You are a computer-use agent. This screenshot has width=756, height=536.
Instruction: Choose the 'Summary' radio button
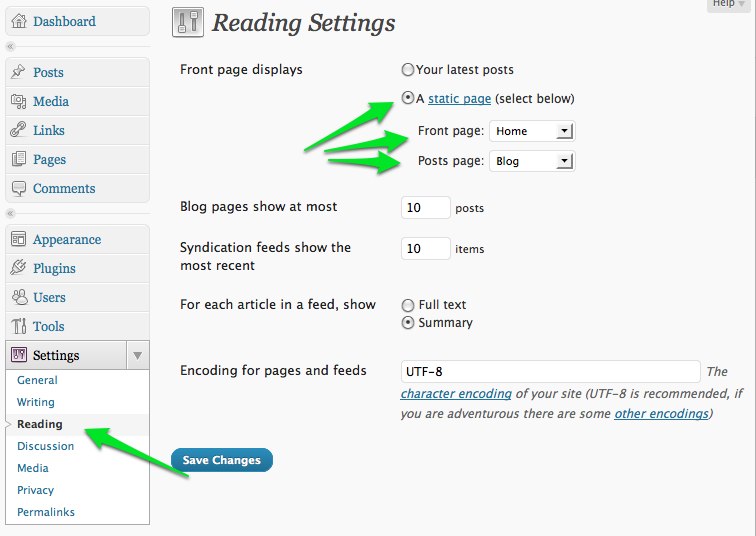pyautogui.click(x=407, y=323)
